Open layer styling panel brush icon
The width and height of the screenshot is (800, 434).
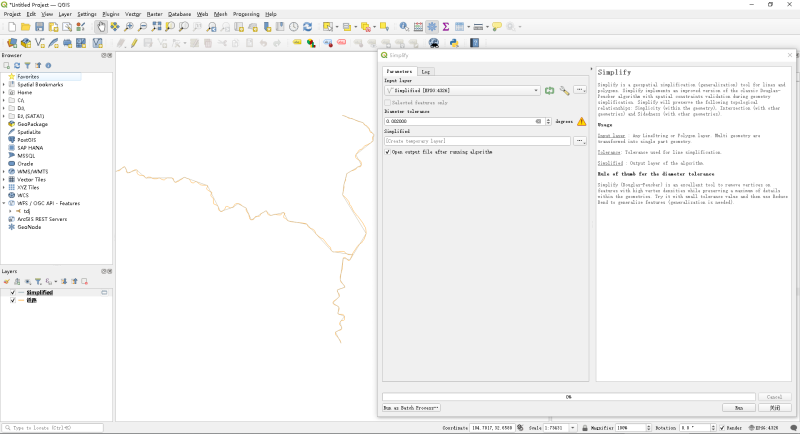tap(6, 282)
